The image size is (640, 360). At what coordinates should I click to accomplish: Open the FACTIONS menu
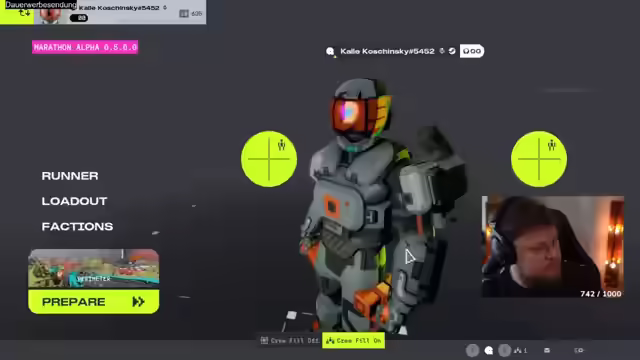pyautogui.click(x=77, y=227)
